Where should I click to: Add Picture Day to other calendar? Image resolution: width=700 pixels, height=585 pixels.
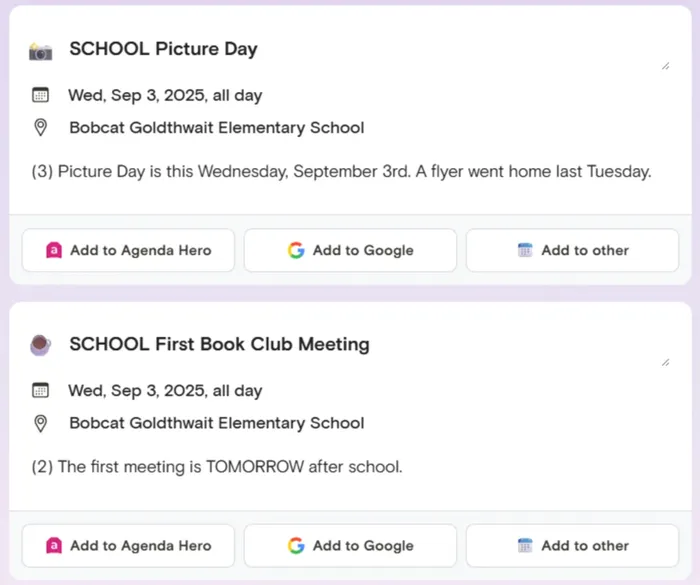572,251
